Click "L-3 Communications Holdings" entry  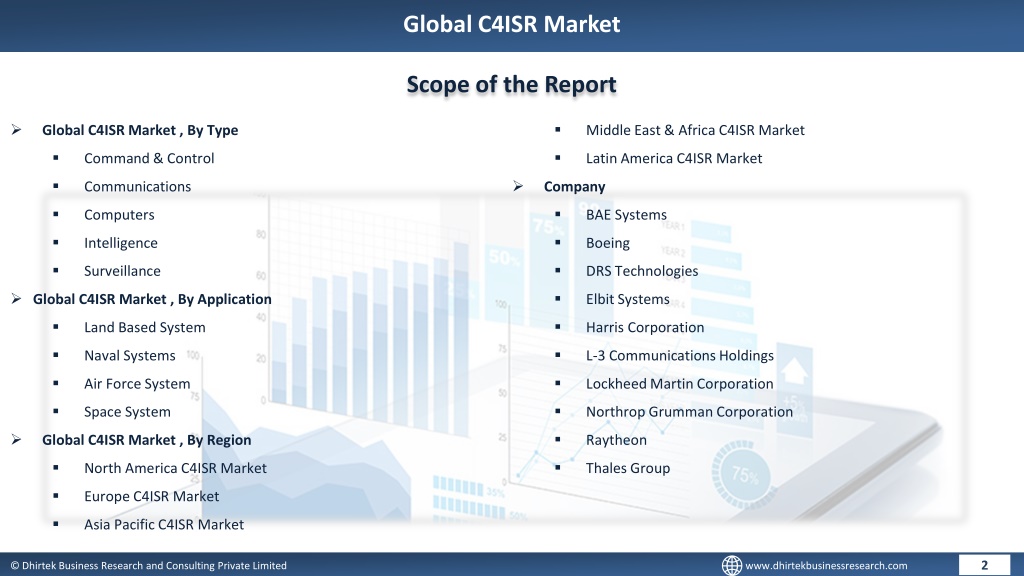(x=680, y=355)
